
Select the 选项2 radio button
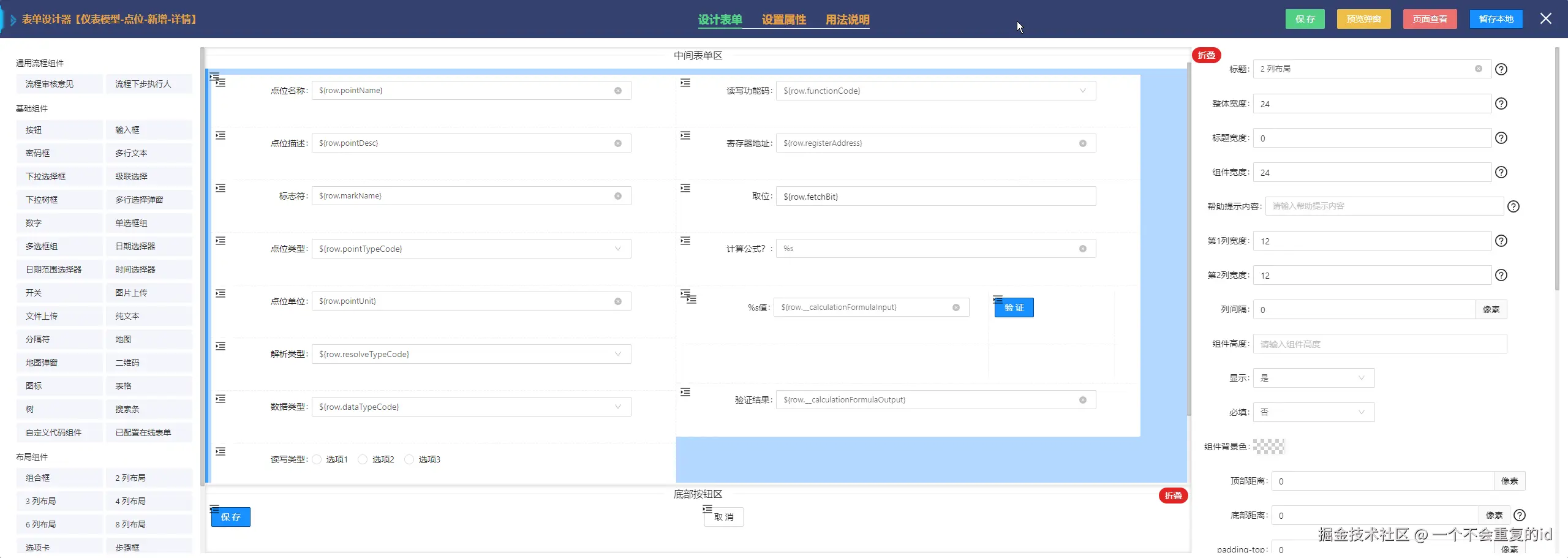pyautogui.click(x=363, y=459)
